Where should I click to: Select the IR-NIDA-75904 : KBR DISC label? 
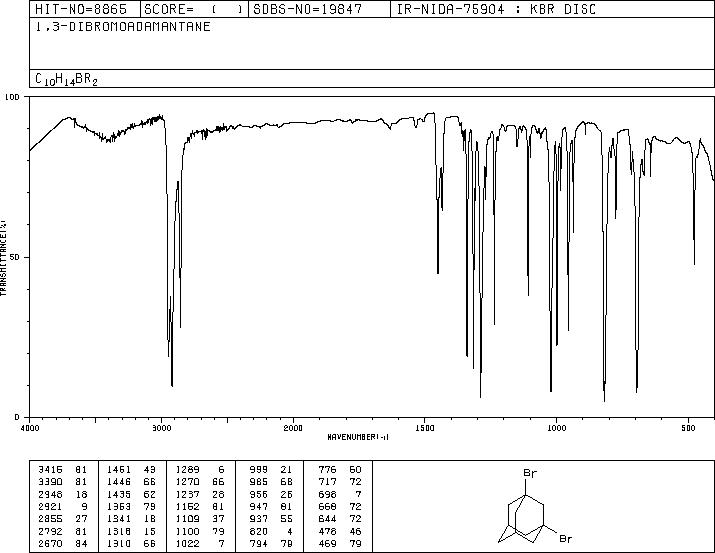(x=496, y=9)
